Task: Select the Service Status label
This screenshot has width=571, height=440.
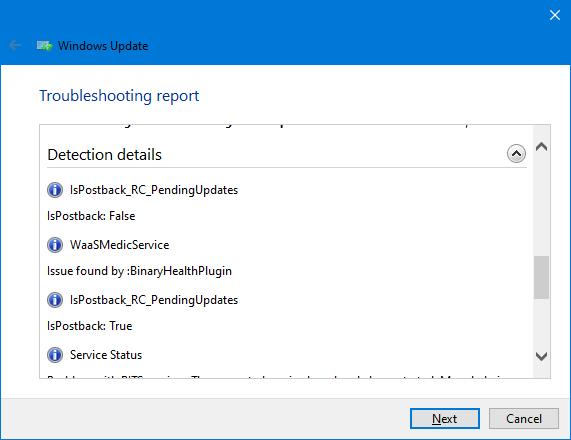Action: pyautogui.click(x=106, y=355)
